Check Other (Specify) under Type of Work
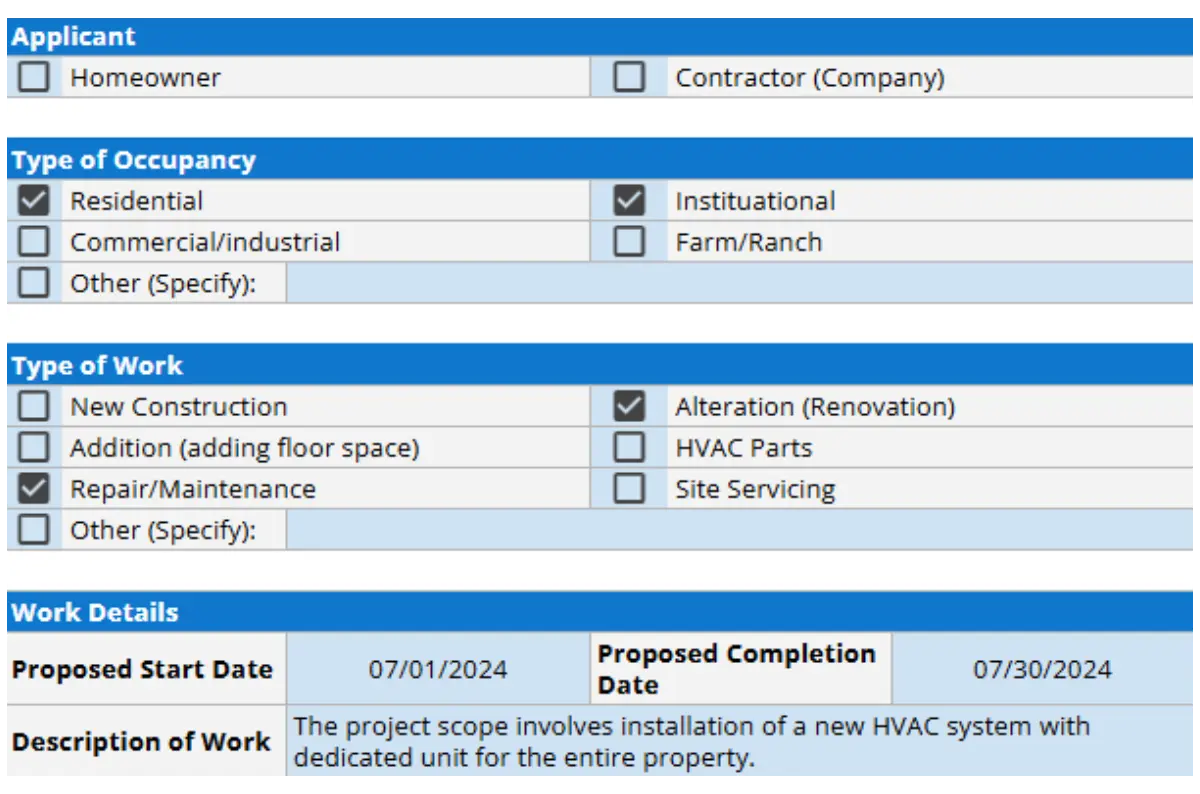Viewport: 1200px width, 794px height. 34,530
